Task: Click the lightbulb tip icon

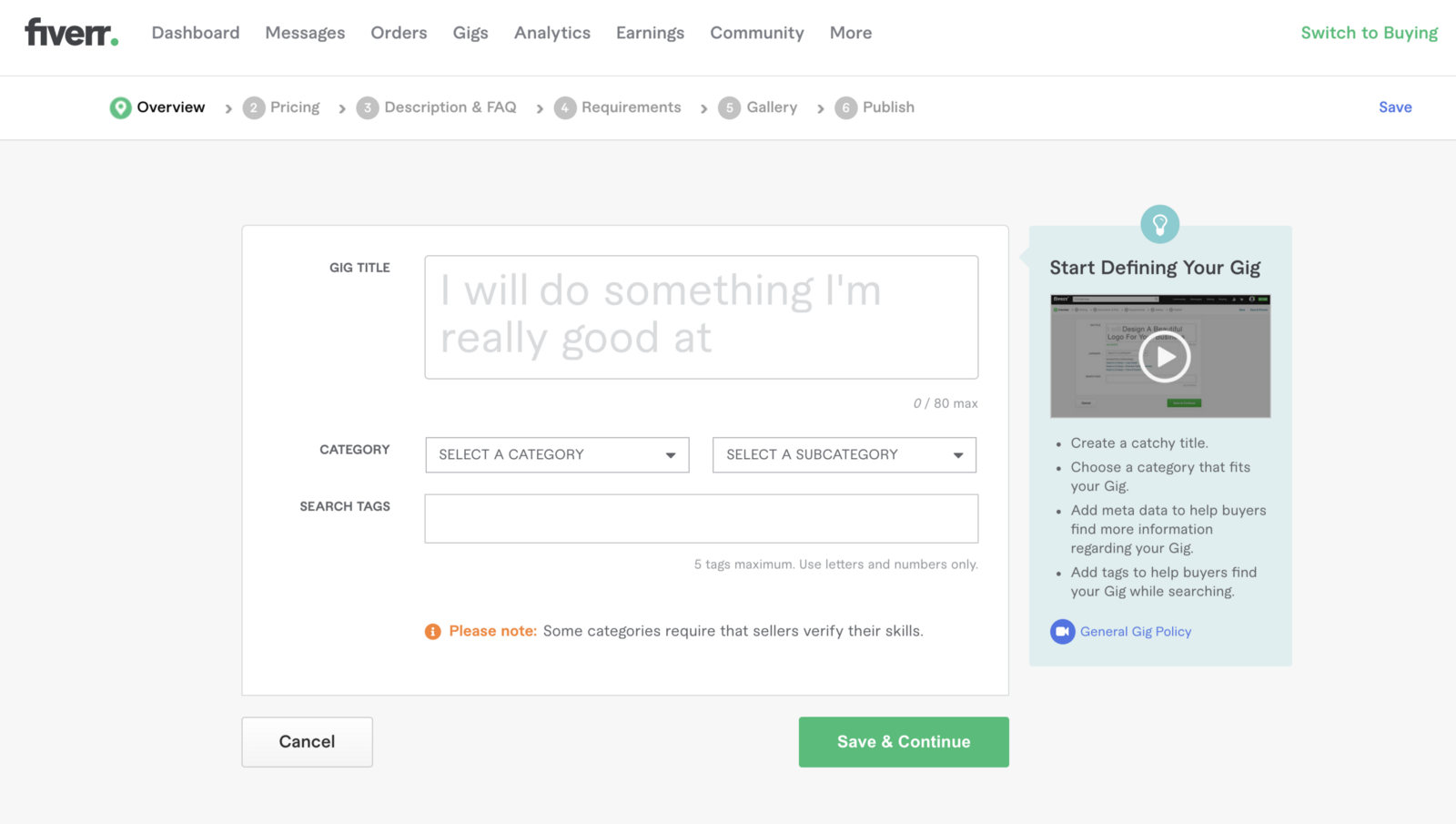Action: pyautogui.click(x=1160, y=224)
